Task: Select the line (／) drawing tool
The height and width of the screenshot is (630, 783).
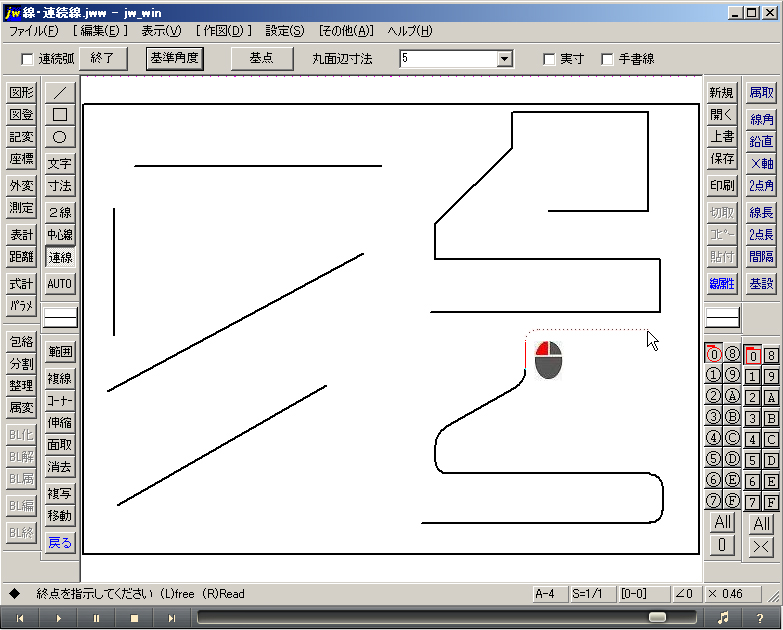Action: point(60,92)
